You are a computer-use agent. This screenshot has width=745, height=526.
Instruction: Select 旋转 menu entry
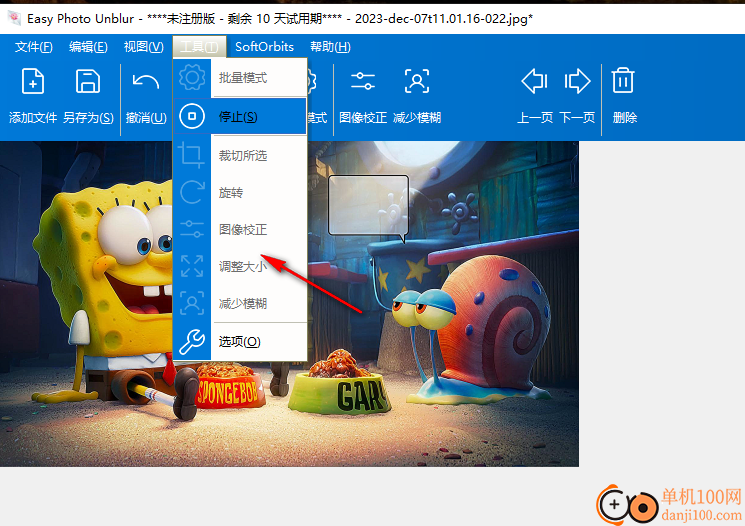[240, 192]
